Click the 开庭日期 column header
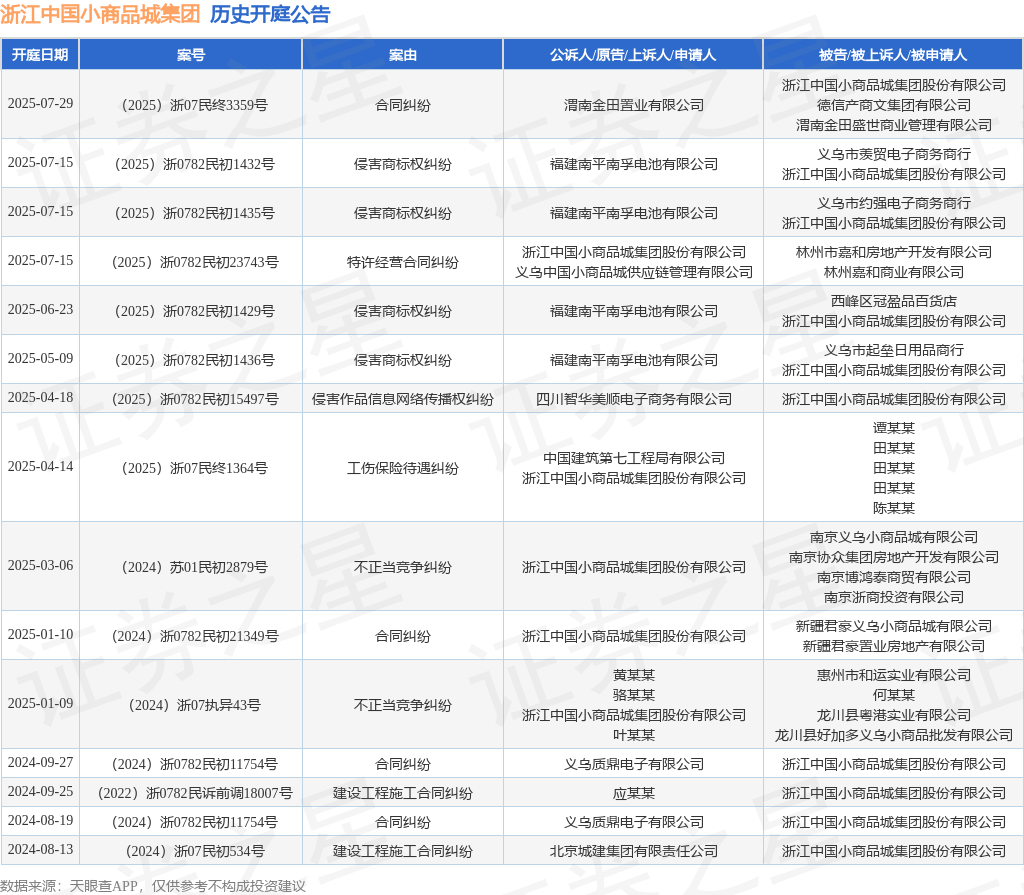1024x895 pixels. [40, 55]
